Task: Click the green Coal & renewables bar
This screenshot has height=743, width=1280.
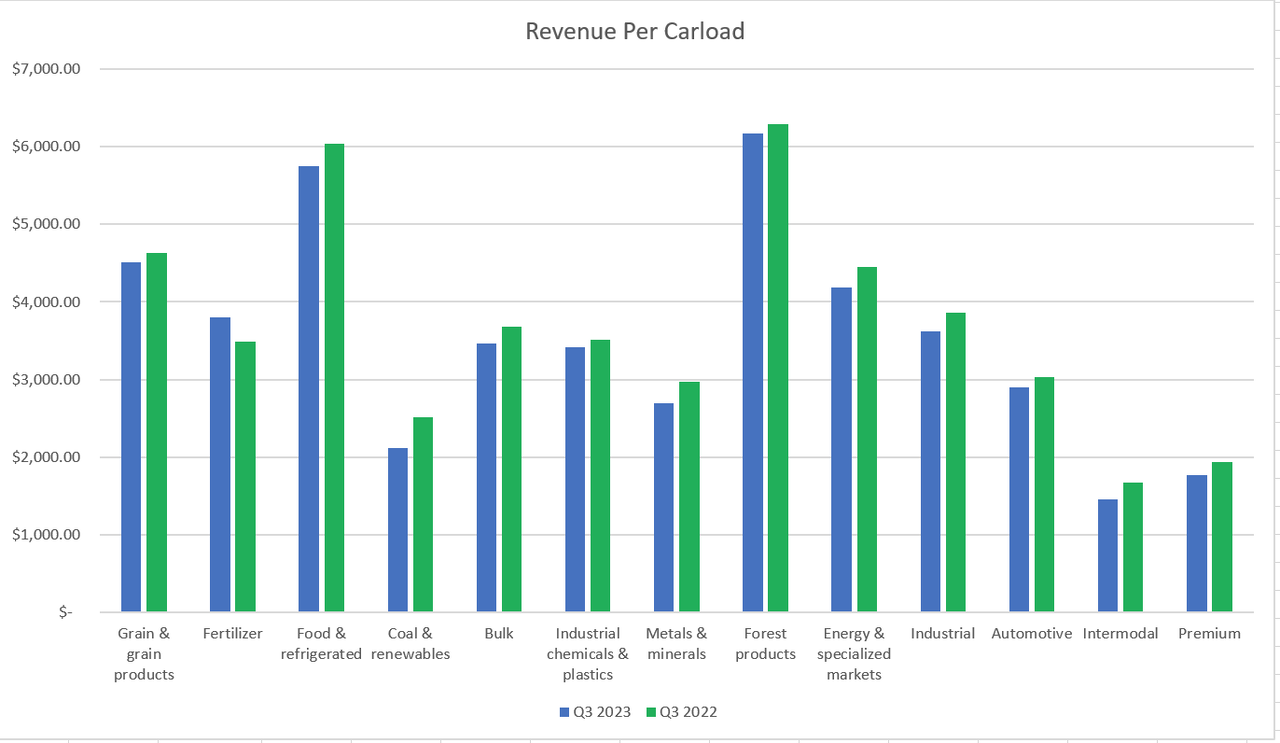Action: (423, 514)
